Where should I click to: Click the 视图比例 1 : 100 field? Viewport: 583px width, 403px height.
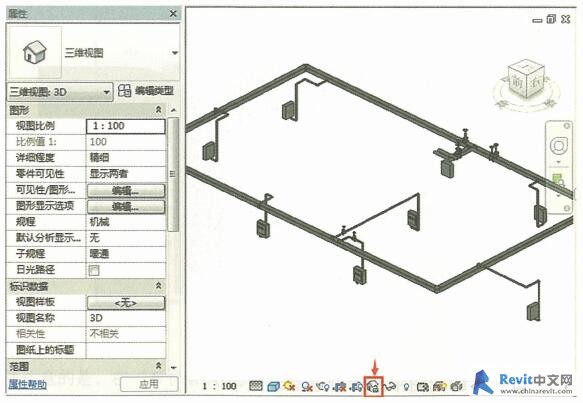click(x=126, y=126)
